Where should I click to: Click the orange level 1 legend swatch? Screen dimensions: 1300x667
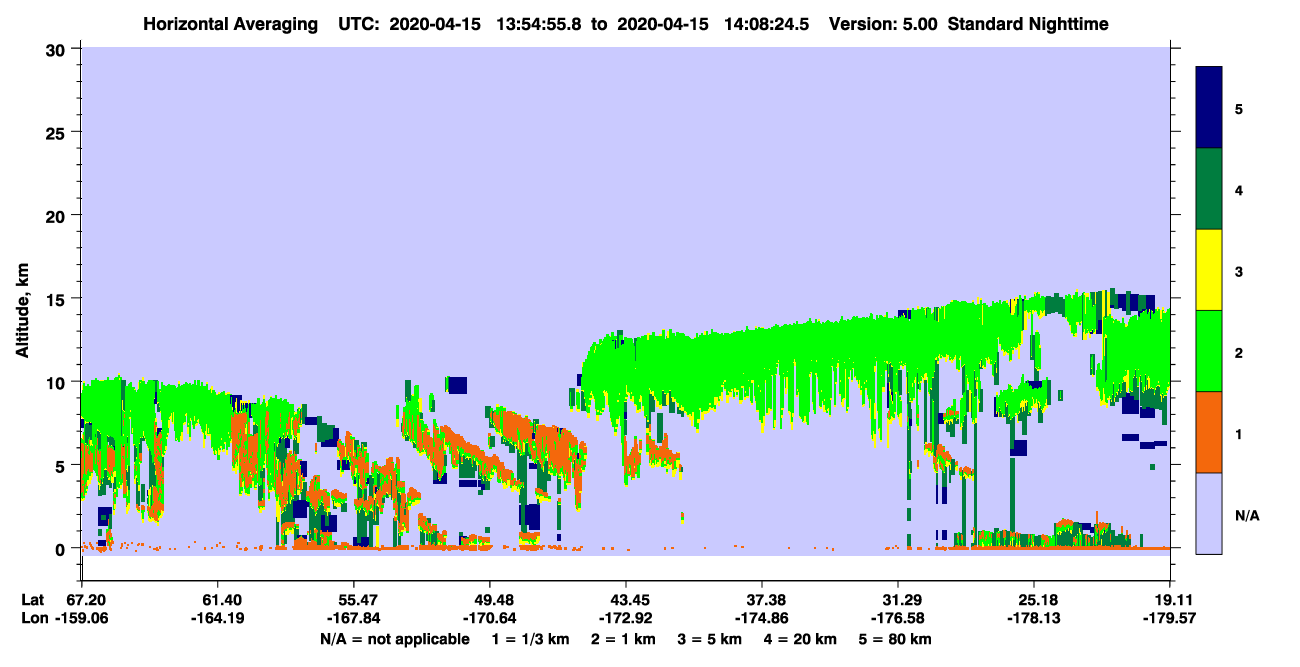[x=1209, y=432]
